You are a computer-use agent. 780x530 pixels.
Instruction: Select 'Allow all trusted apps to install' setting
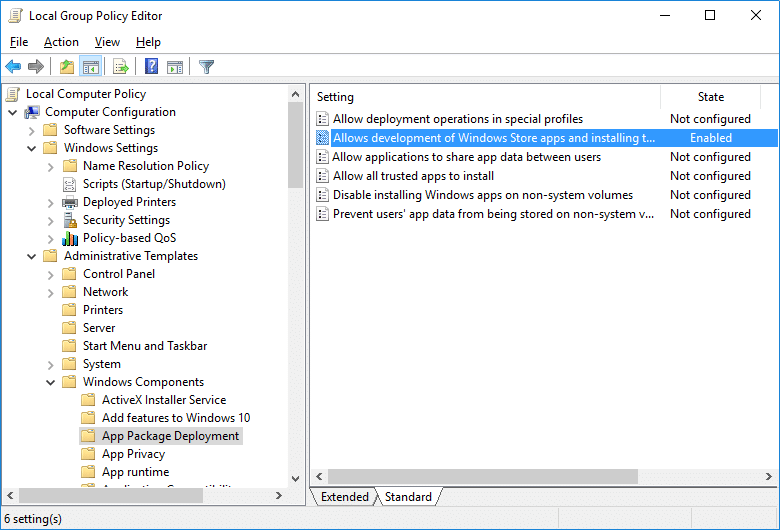point(413,176)
